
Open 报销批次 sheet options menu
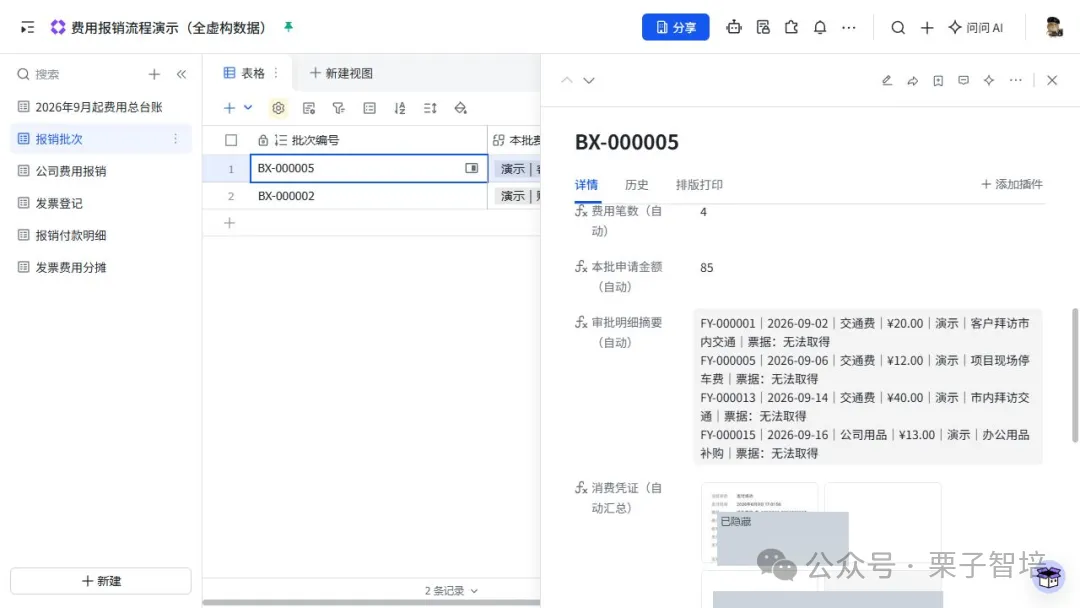[x=176, y=139]
